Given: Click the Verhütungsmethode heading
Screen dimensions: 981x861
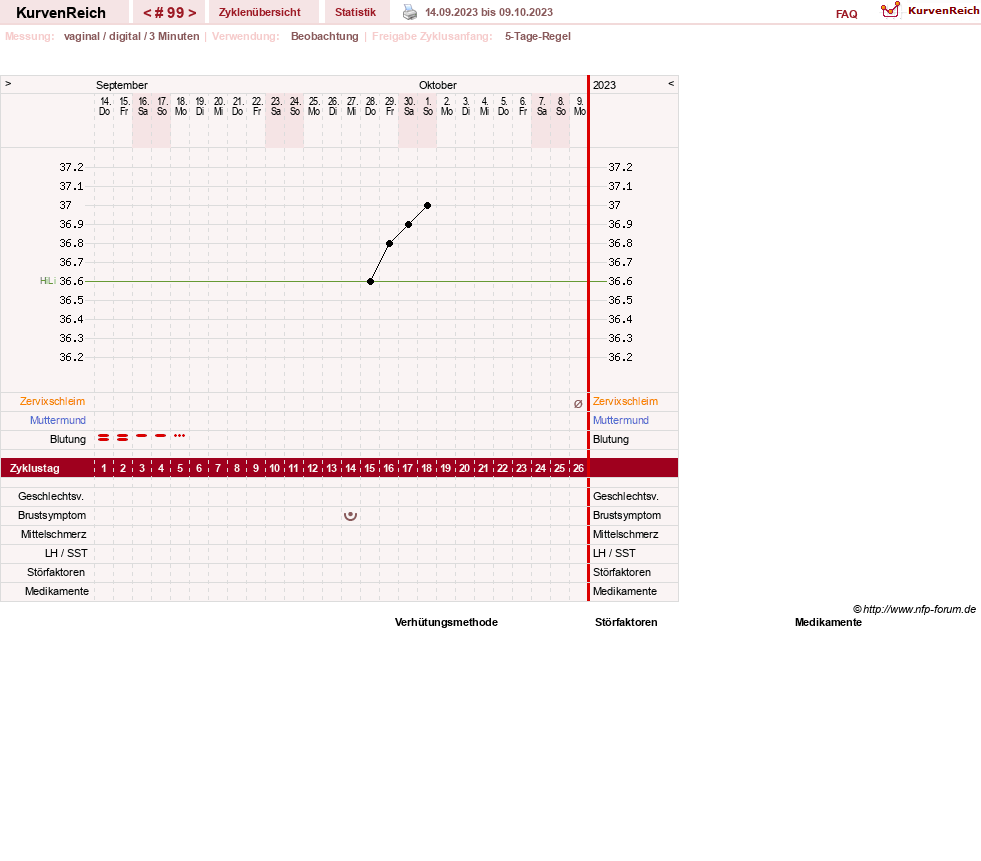Looking at the screenshot, I should [446, 622].
